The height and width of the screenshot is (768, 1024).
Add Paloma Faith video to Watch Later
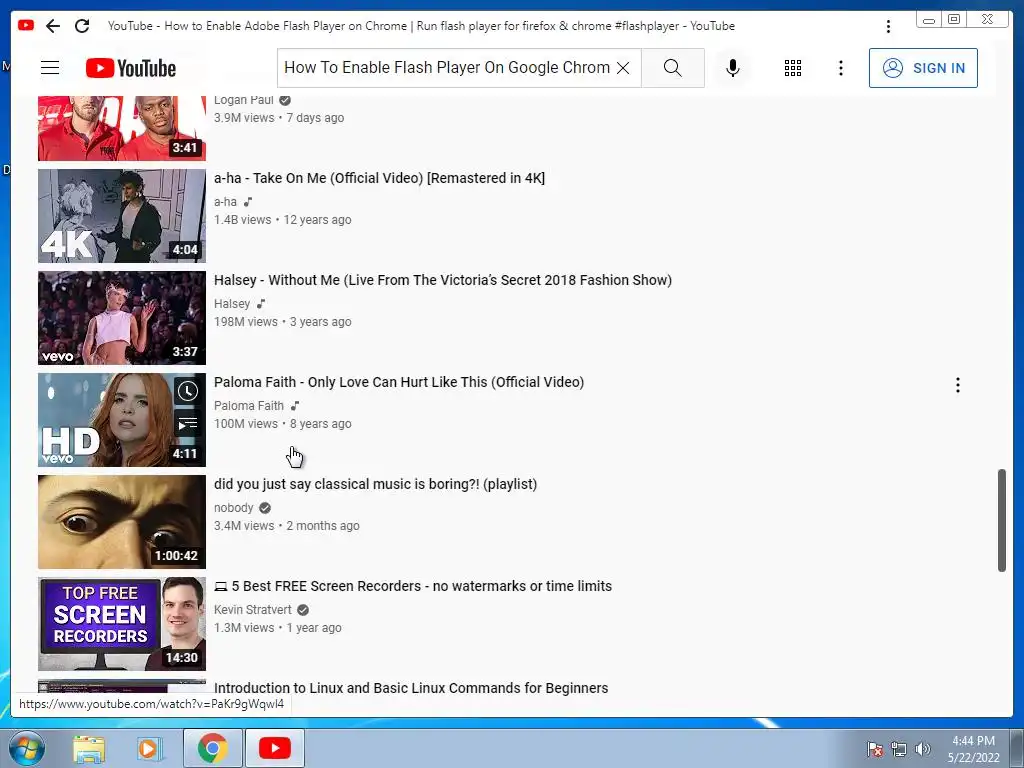tap(187, 391)
